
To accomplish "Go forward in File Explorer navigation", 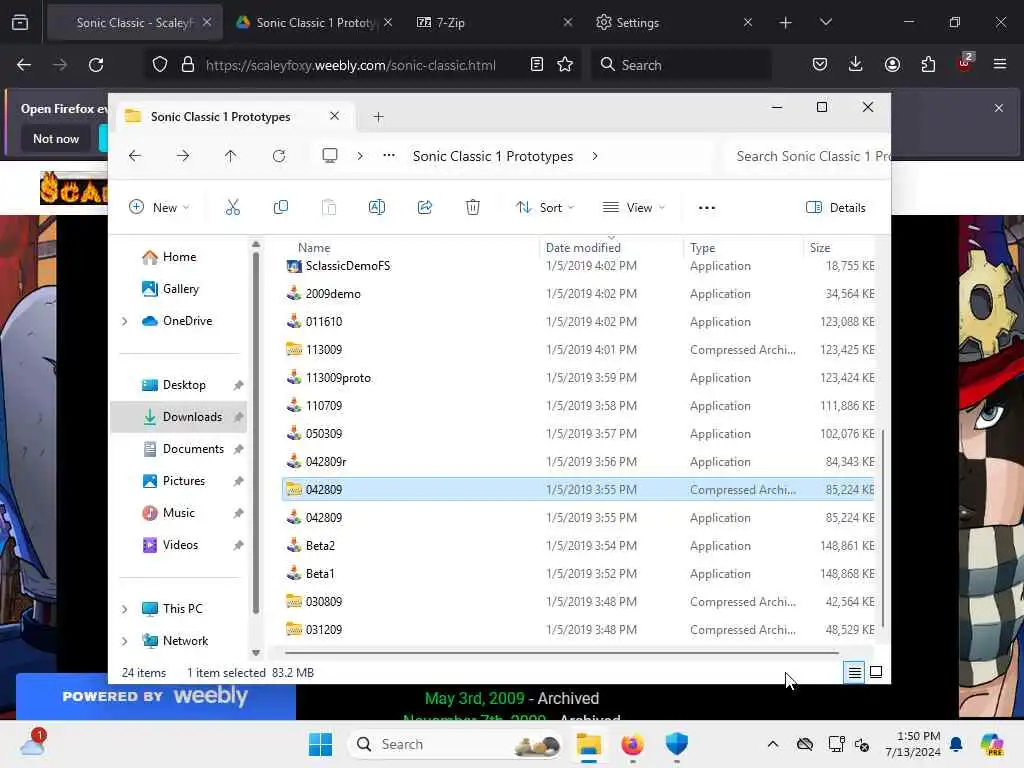I will click(183, 156).
